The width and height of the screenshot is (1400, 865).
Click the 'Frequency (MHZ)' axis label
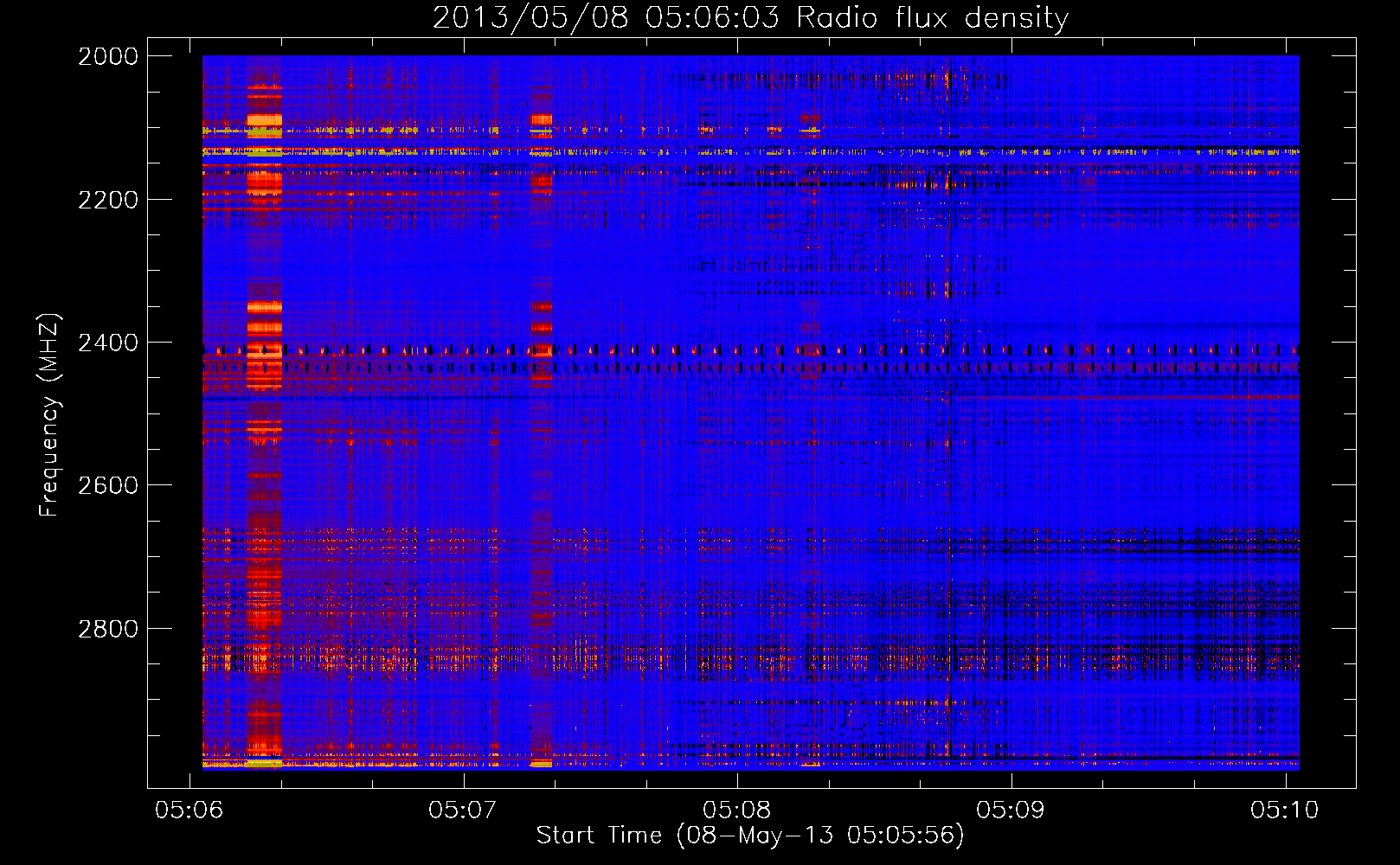point(49,415)
